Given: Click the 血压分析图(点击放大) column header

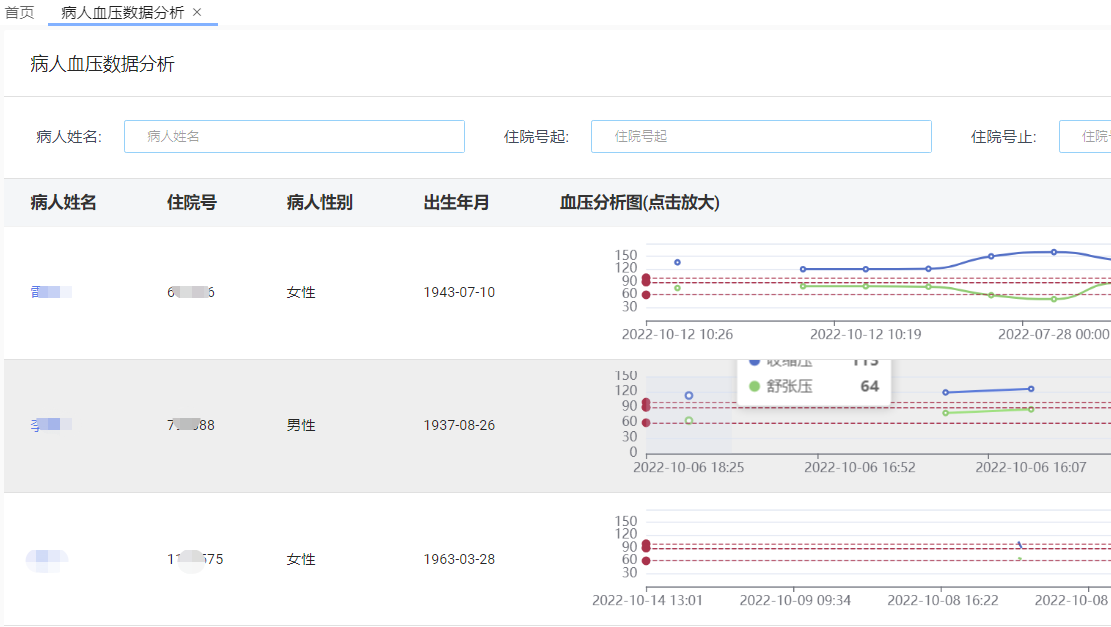Looking at the screenshot, I should tap(639, 203).
